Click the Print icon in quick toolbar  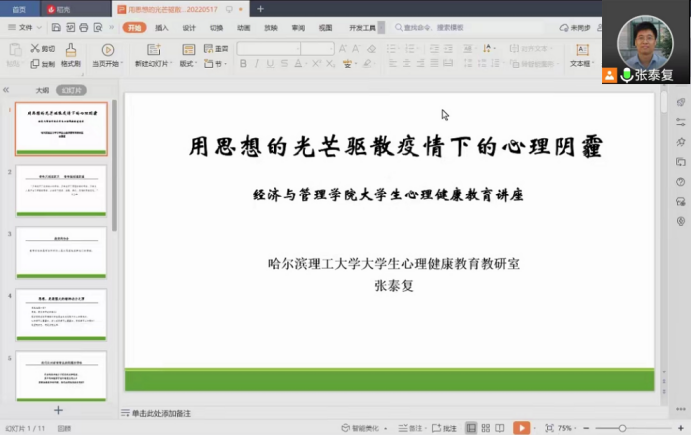click(83, 28)
